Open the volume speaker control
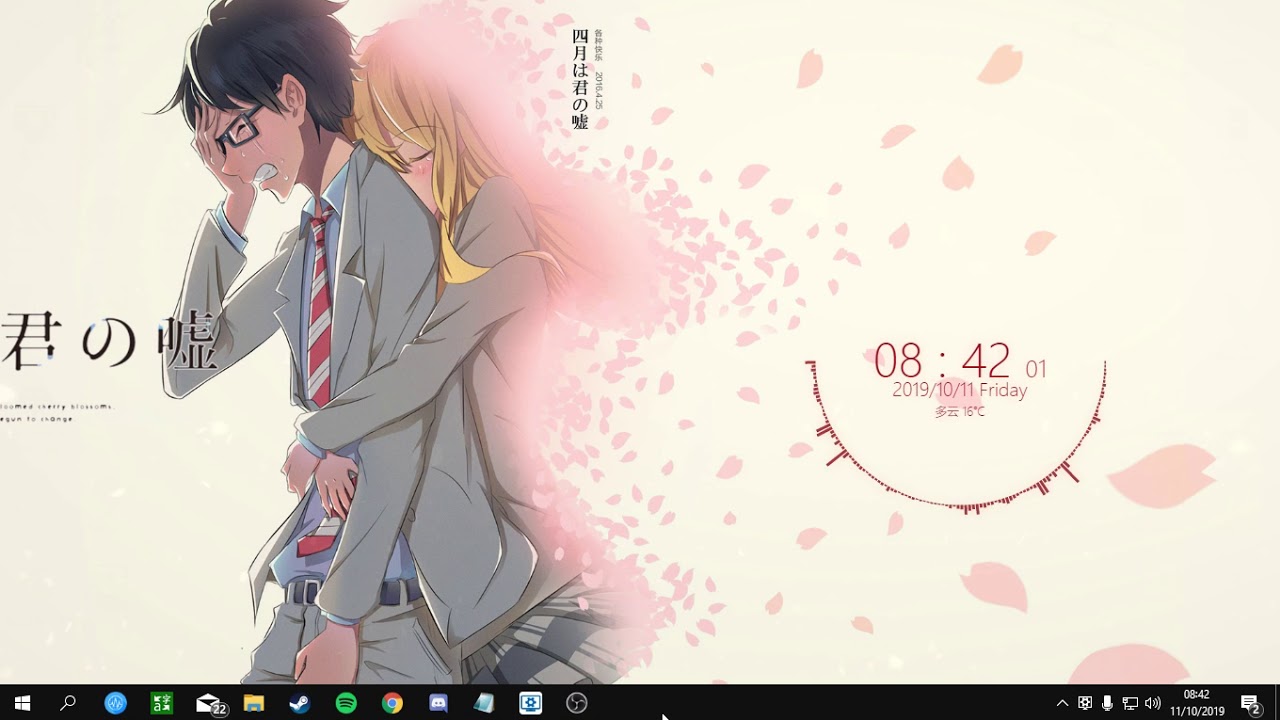Viewport: 1280px width, 720px height. [1153, 703]
